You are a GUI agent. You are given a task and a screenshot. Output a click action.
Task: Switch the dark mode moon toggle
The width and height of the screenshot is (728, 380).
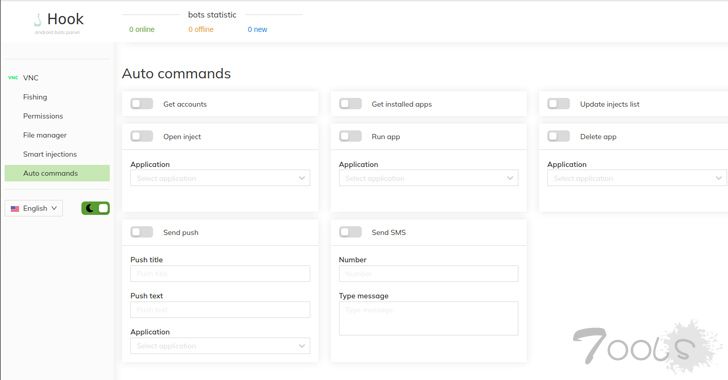[x=96, y=208]
